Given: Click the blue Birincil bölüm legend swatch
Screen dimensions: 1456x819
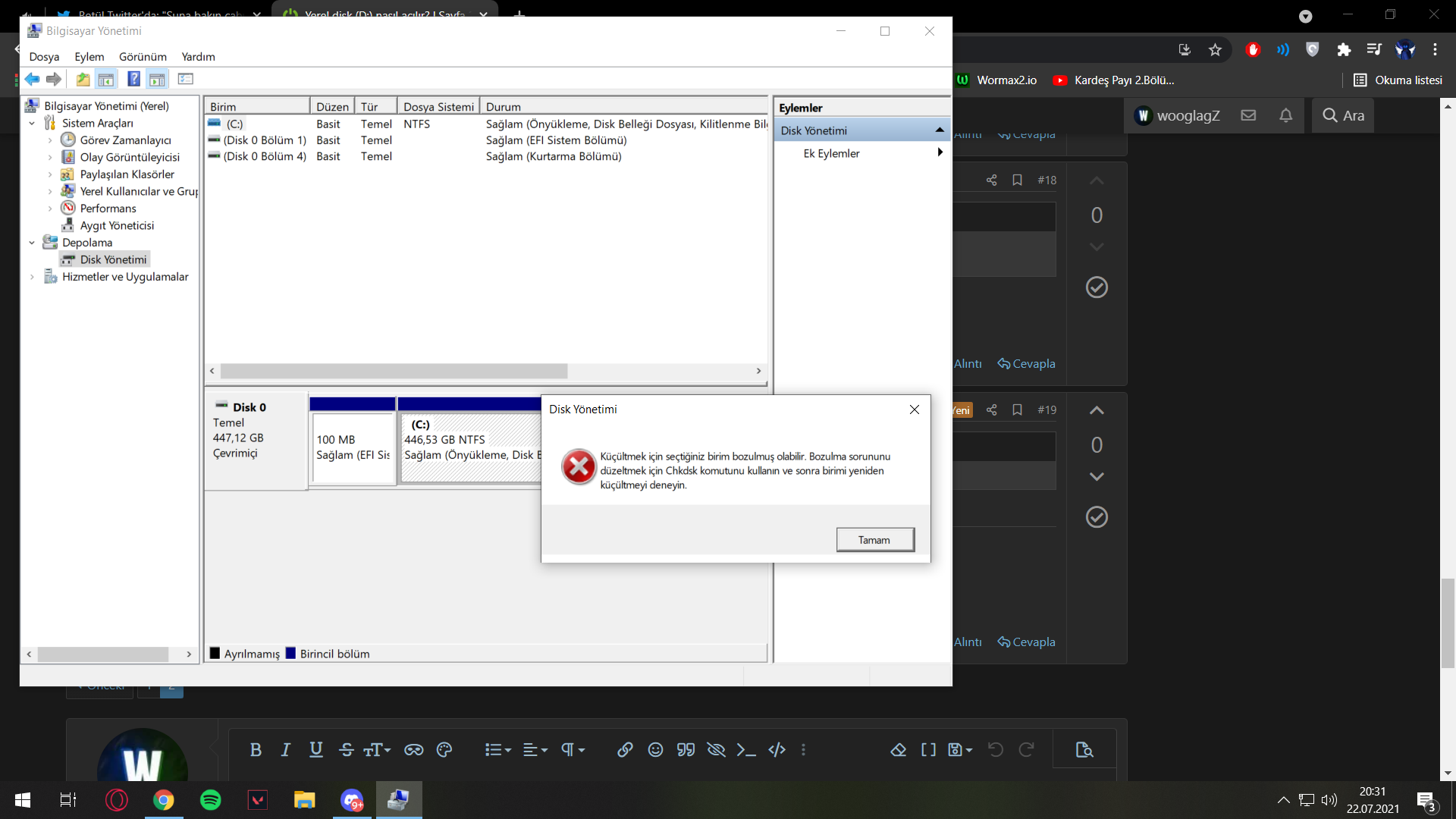Looking at the screenshot, I should [x=290, y=654].
